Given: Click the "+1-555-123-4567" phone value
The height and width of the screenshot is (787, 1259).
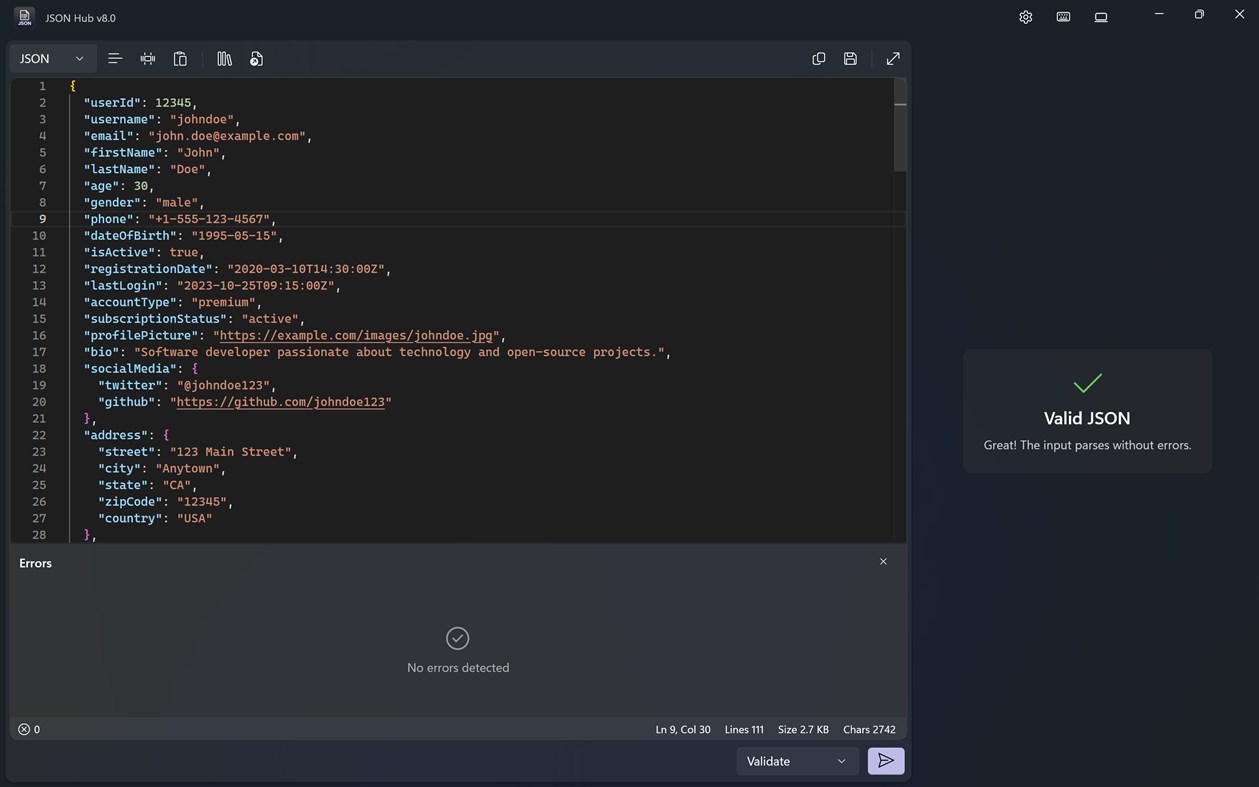Looking at the screenshot, I should click(209, 219).
